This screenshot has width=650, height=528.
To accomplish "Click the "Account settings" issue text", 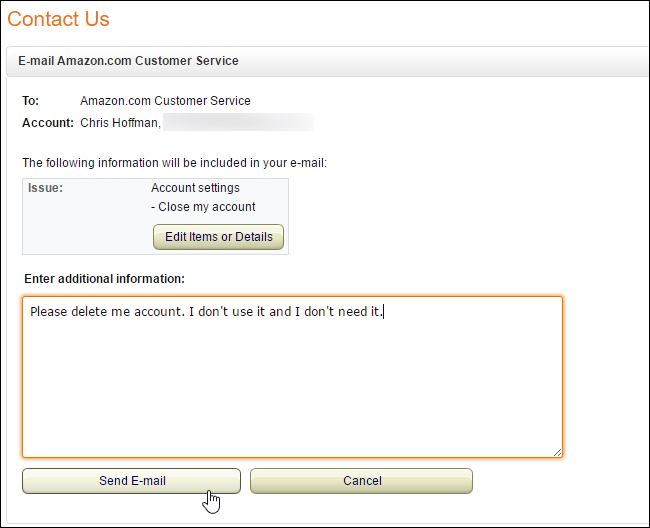I will 195,188.
